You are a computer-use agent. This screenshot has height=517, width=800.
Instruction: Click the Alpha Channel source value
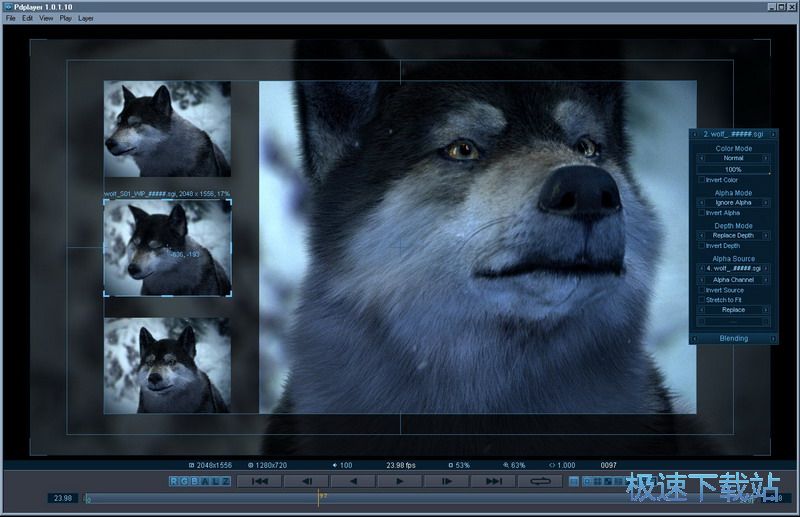coord(733,280)
